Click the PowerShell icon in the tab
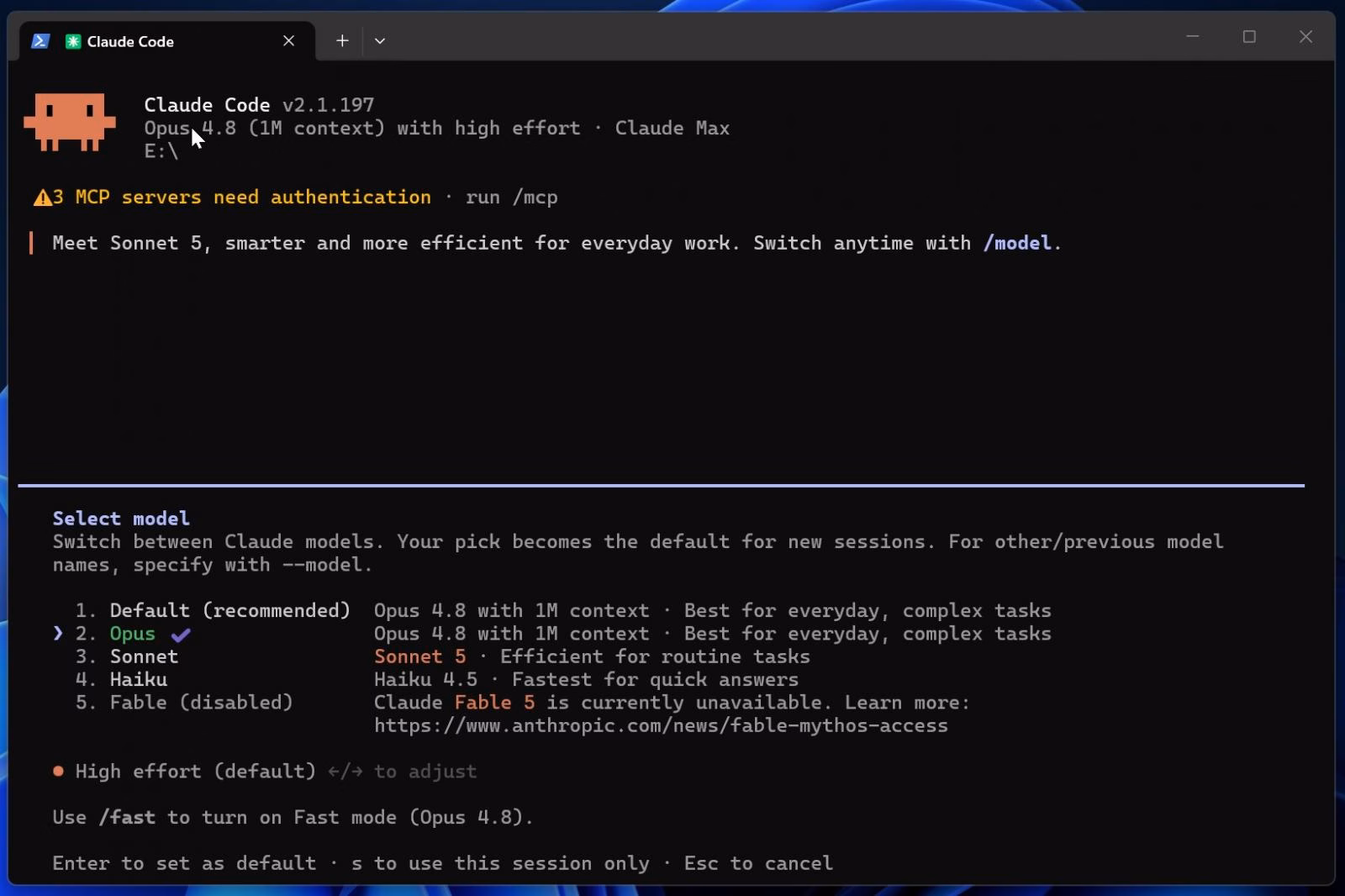Image resolution: width=1345 pixels, height=896 pixels. (x=40, y=41)
